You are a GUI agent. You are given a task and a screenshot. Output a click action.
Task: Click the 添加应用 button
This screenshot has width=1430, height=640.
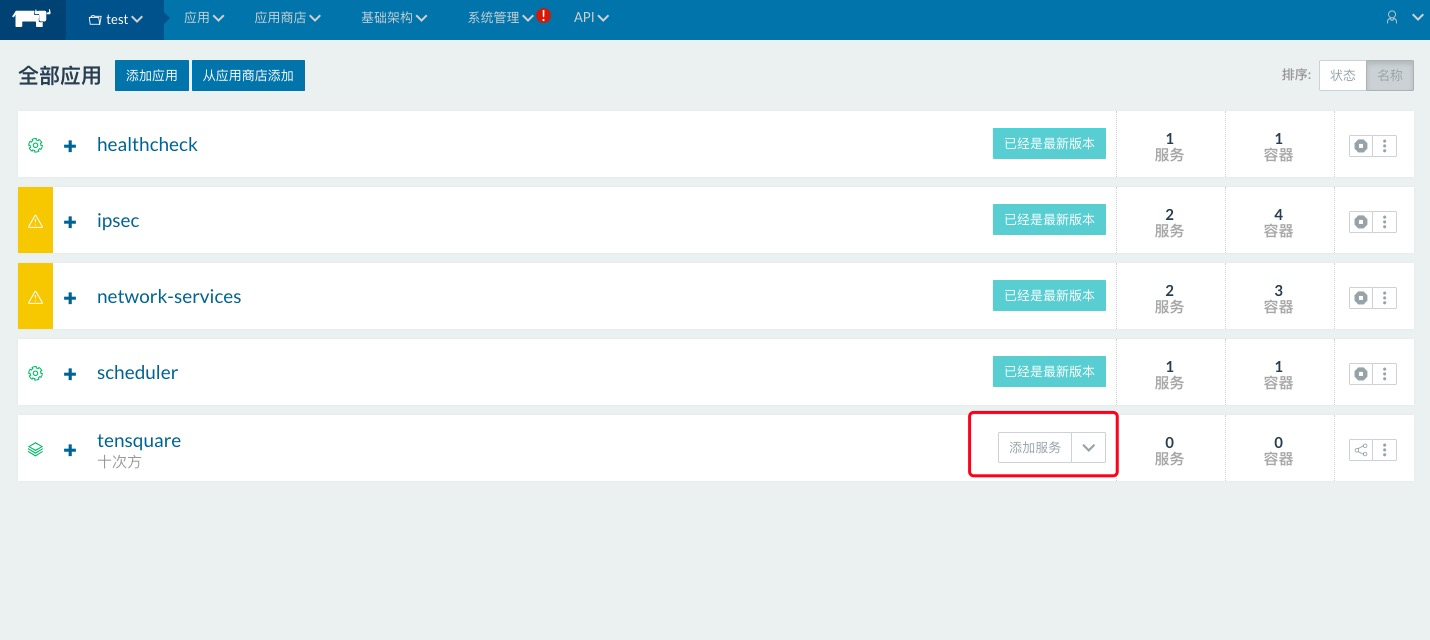pyautogui.click(x=152, y=75)
